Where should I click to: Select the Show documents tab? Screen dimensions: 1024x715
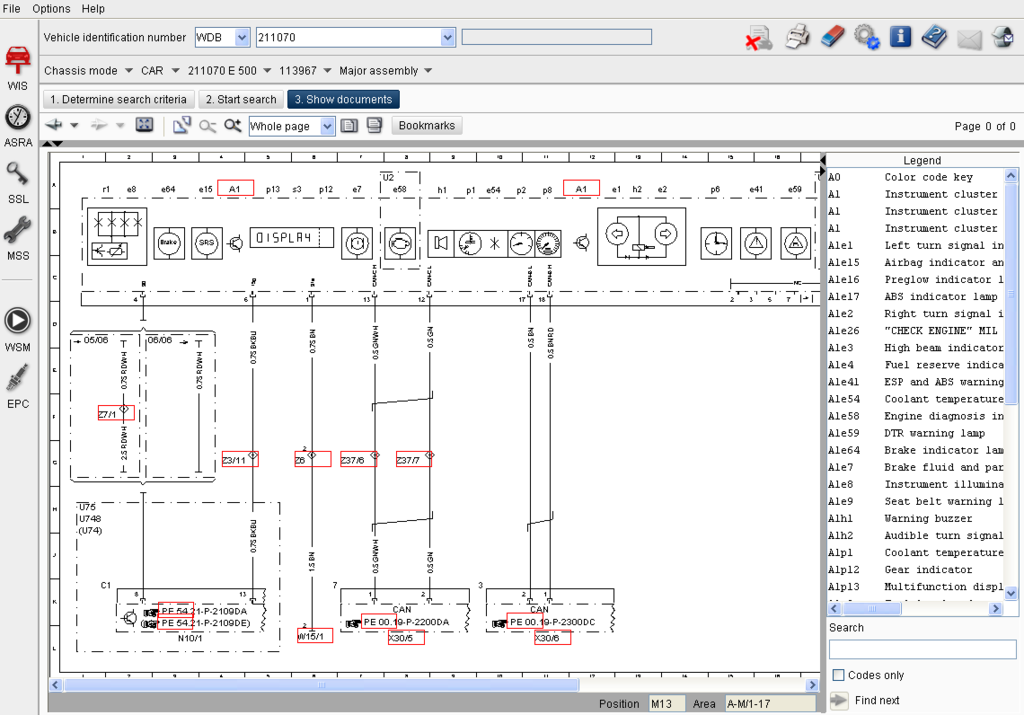click(343, 99)
